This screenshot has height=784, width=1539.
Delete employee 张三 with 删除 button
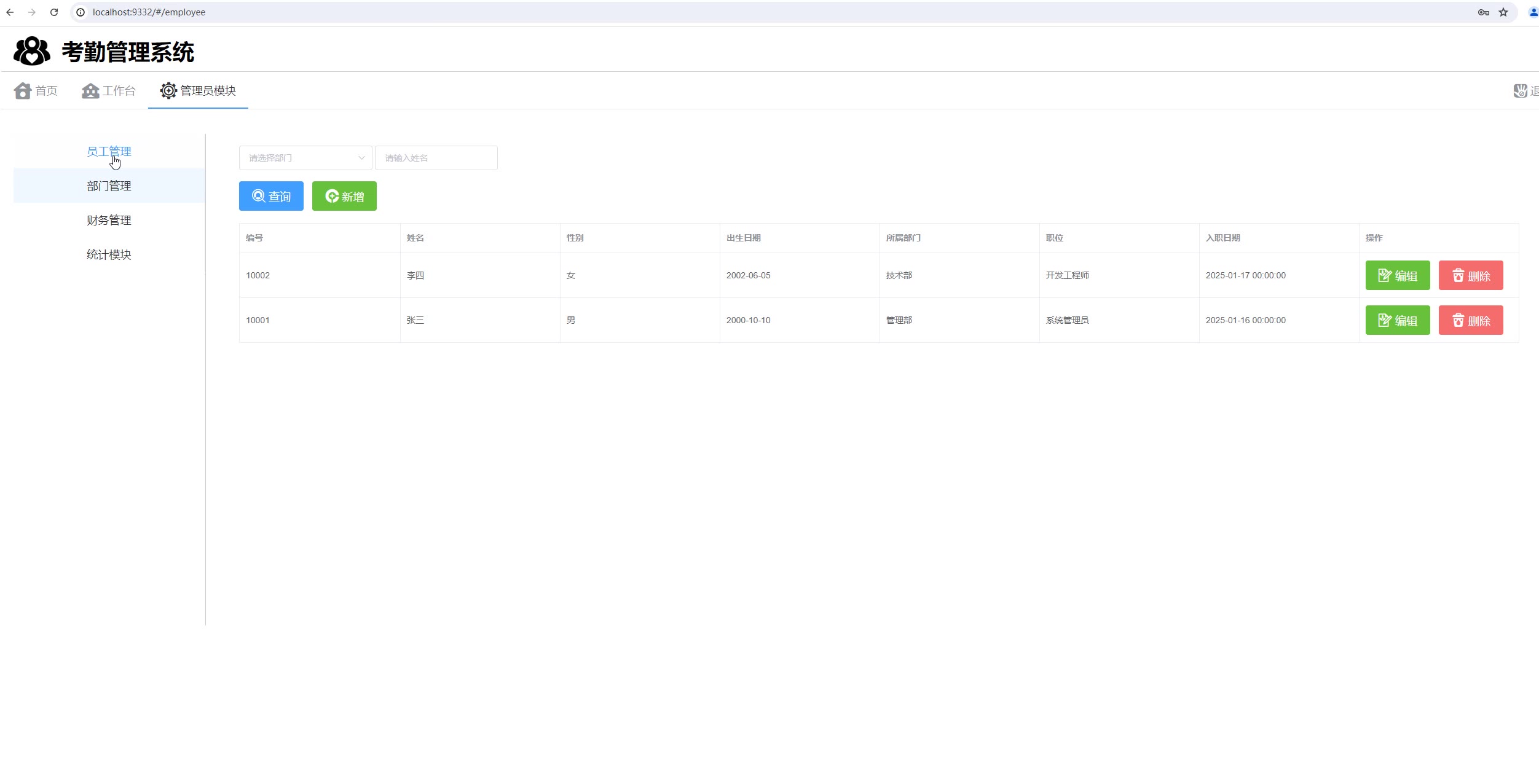[1470, 320]
